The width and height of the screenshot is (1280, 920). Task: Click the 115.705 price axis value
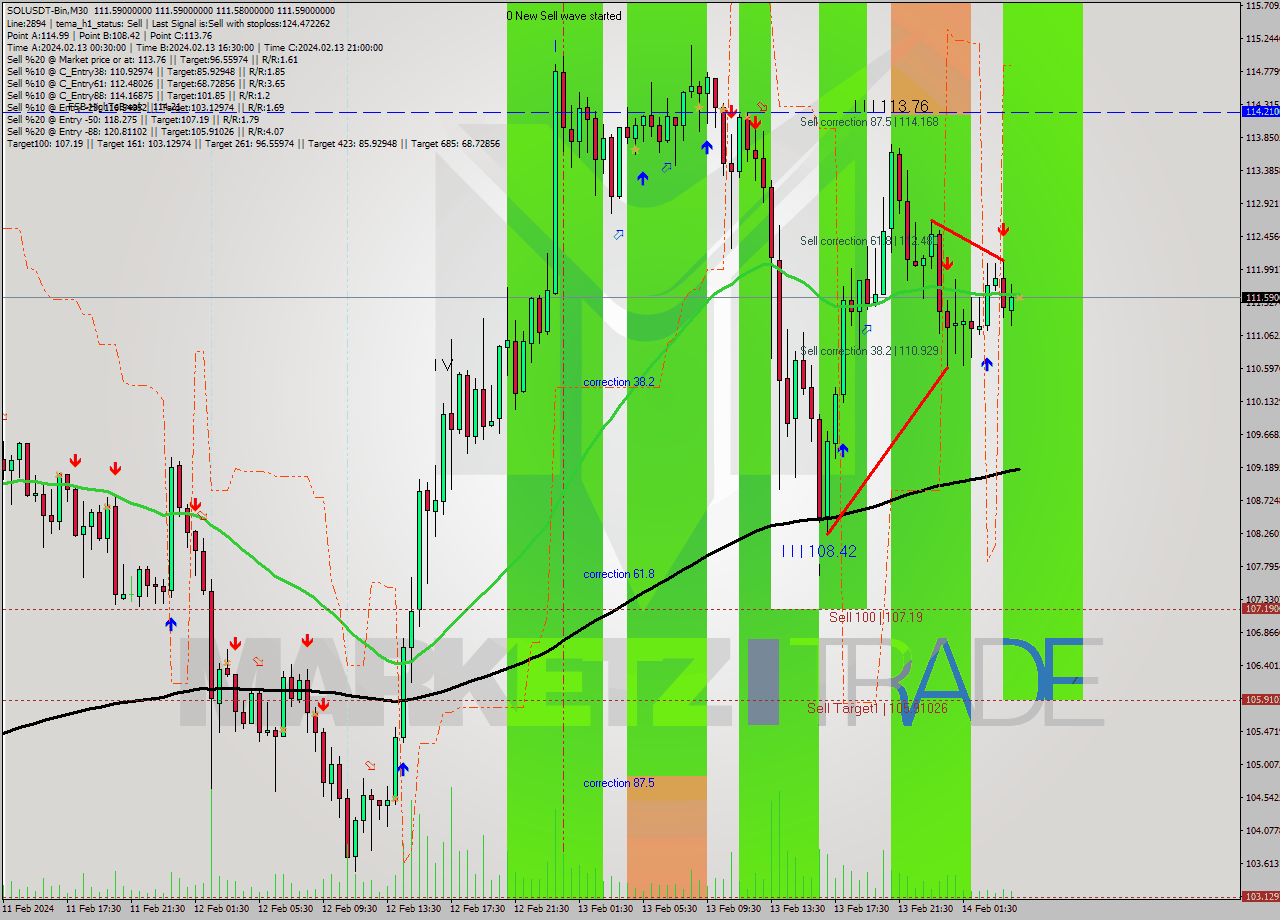point(1262,5)
